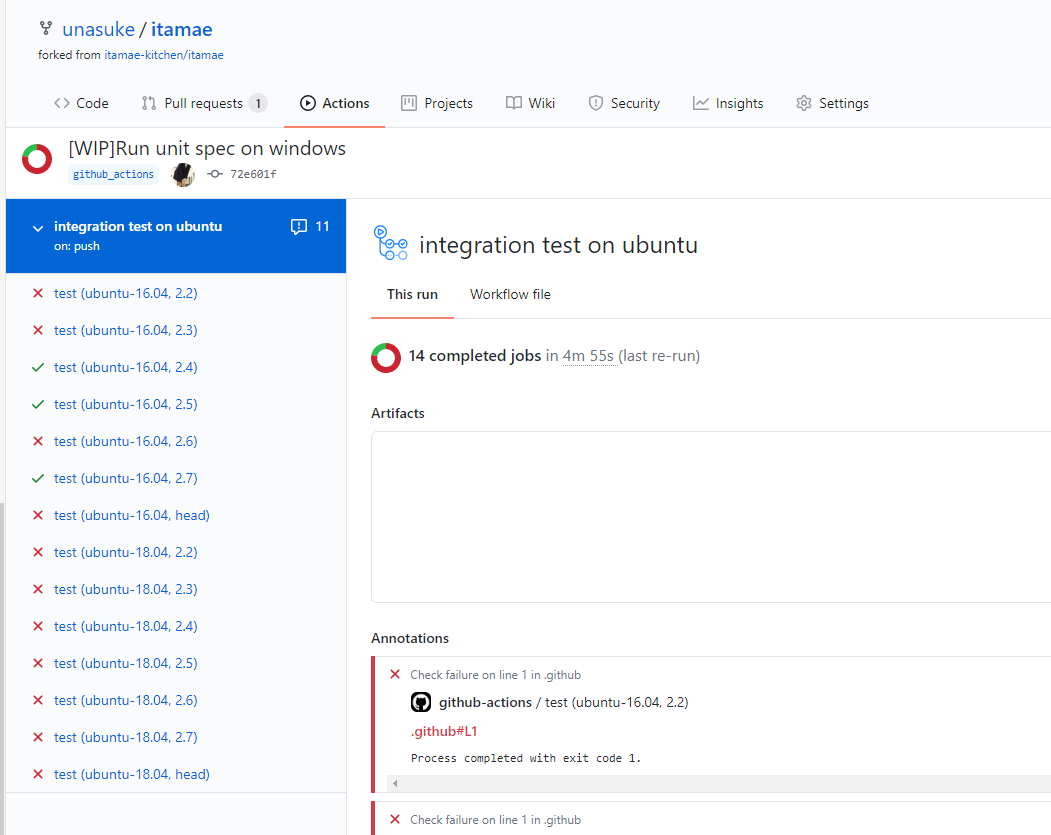Select the Actions tab
This screenshot has width=1051, height=835.
[334, 103]
